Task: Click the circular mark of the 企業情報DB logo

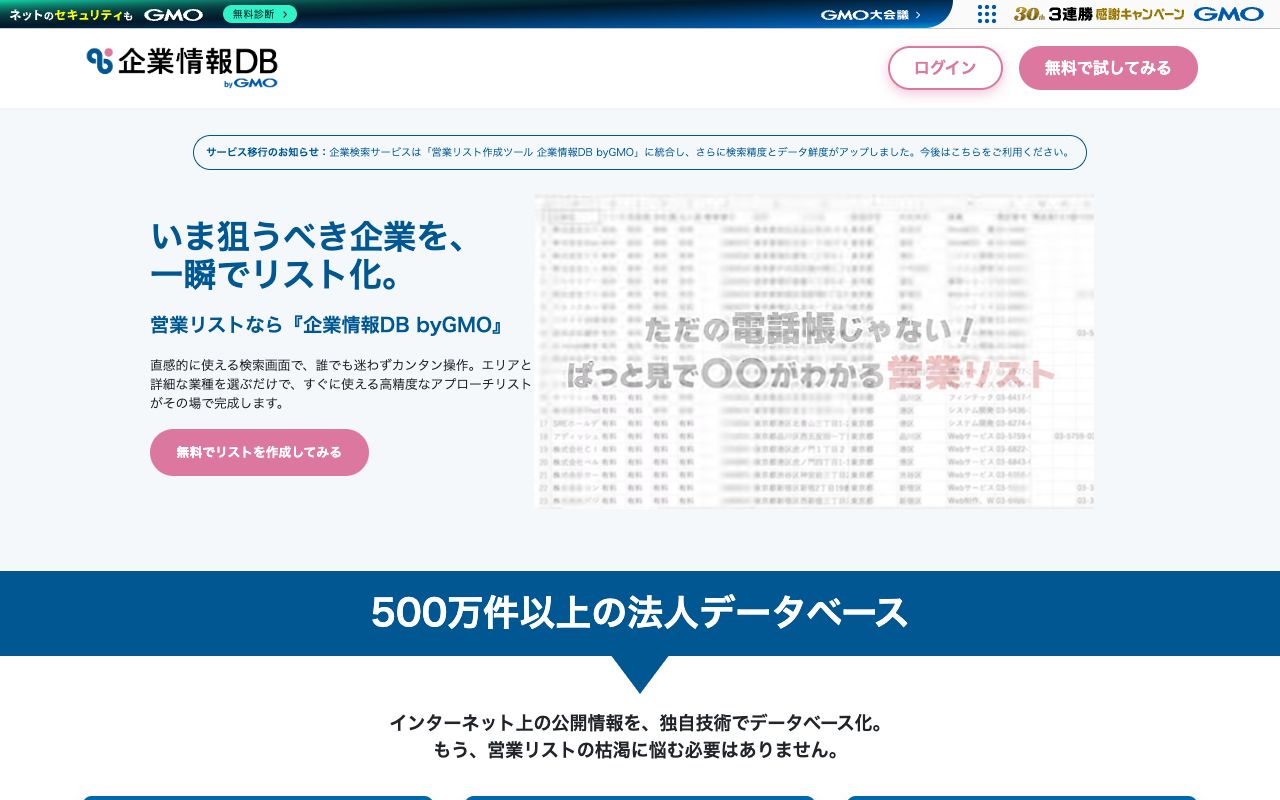Action: 98,60
